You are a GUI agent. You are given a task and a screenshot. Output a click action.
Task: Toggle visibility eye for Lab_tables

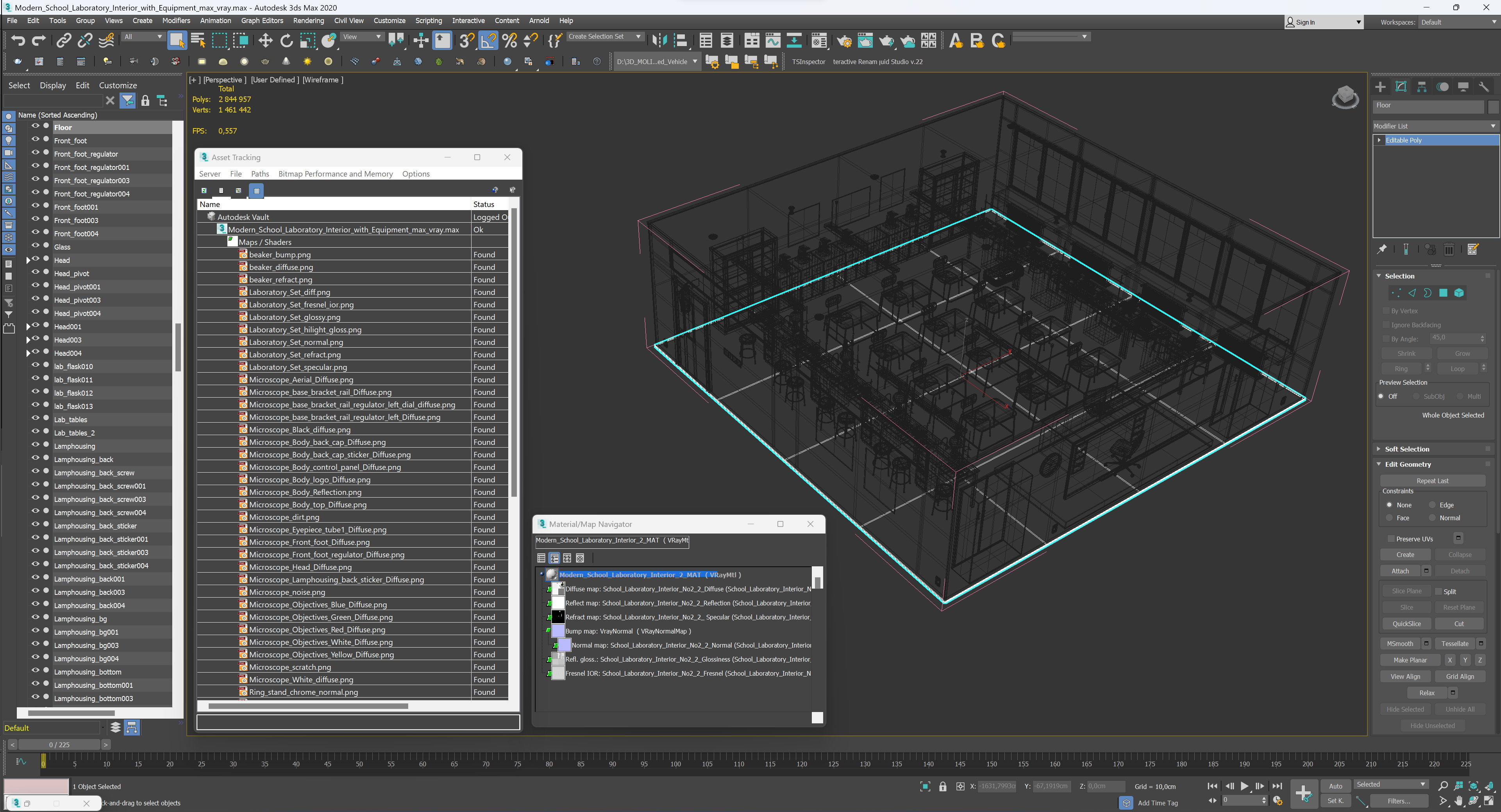35,418
